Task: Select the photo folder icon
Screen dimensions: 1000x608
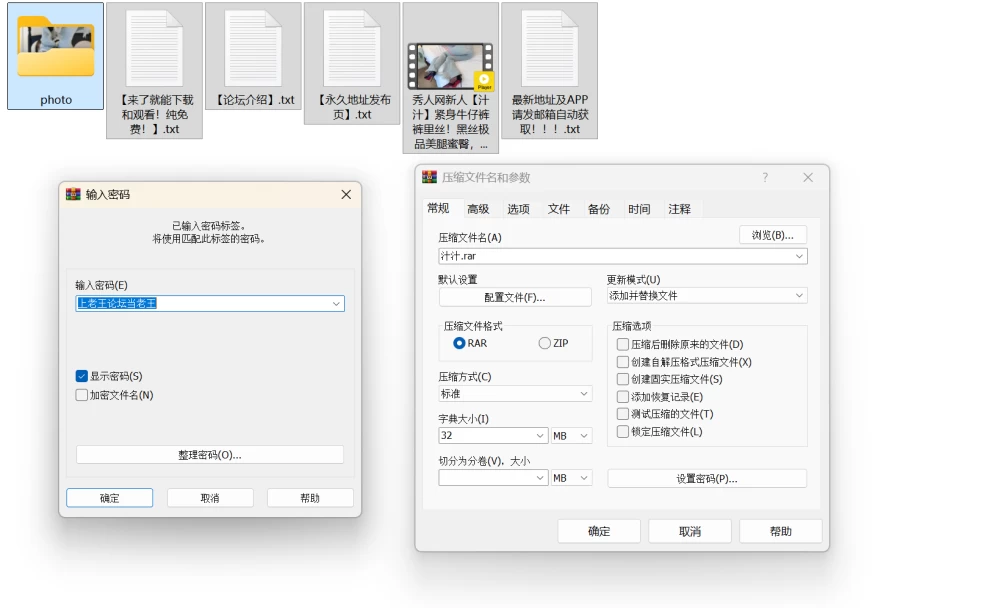Action: coord(55,54)
